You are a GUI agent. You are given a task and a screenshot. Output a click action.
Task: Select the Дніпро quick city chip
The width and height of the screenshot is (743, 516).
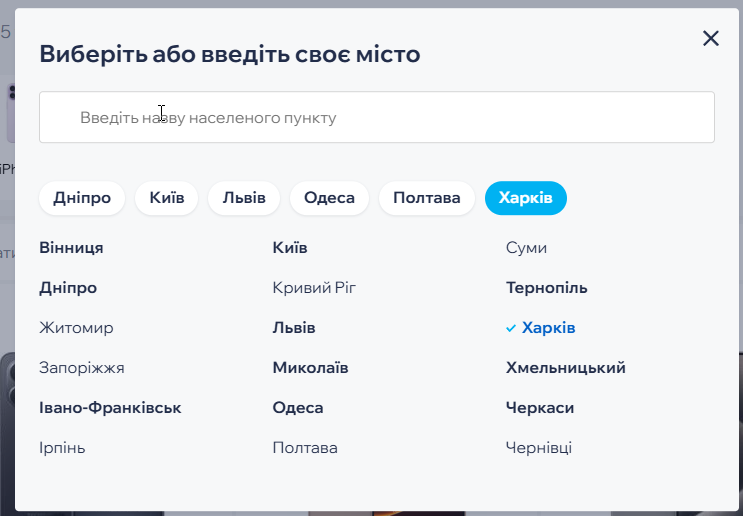[x=82, y=198]
